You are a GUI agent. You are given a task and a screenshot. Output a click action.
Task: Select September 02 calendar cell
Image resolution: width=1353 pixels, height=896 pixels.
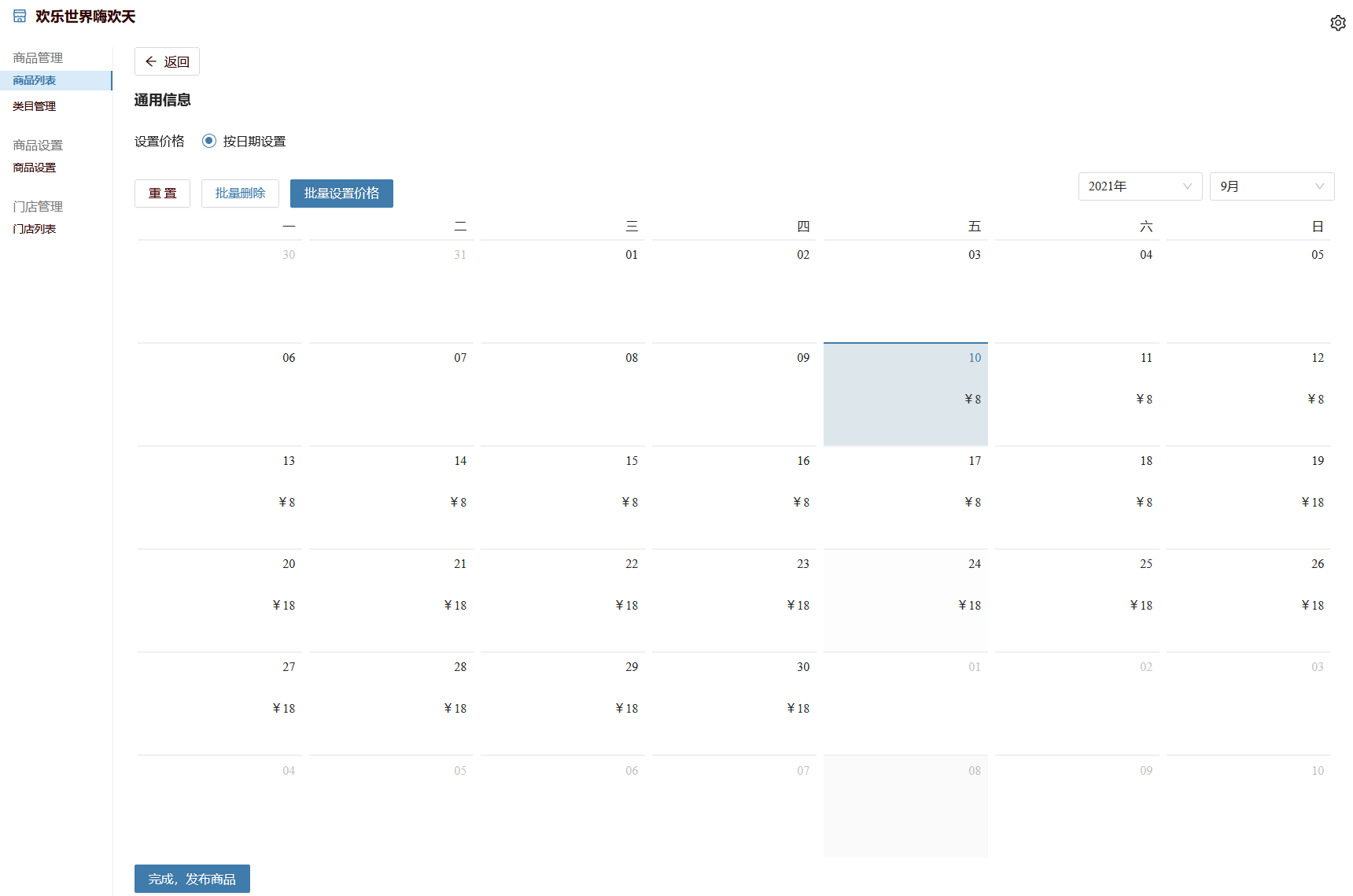(x=734, y=291)
